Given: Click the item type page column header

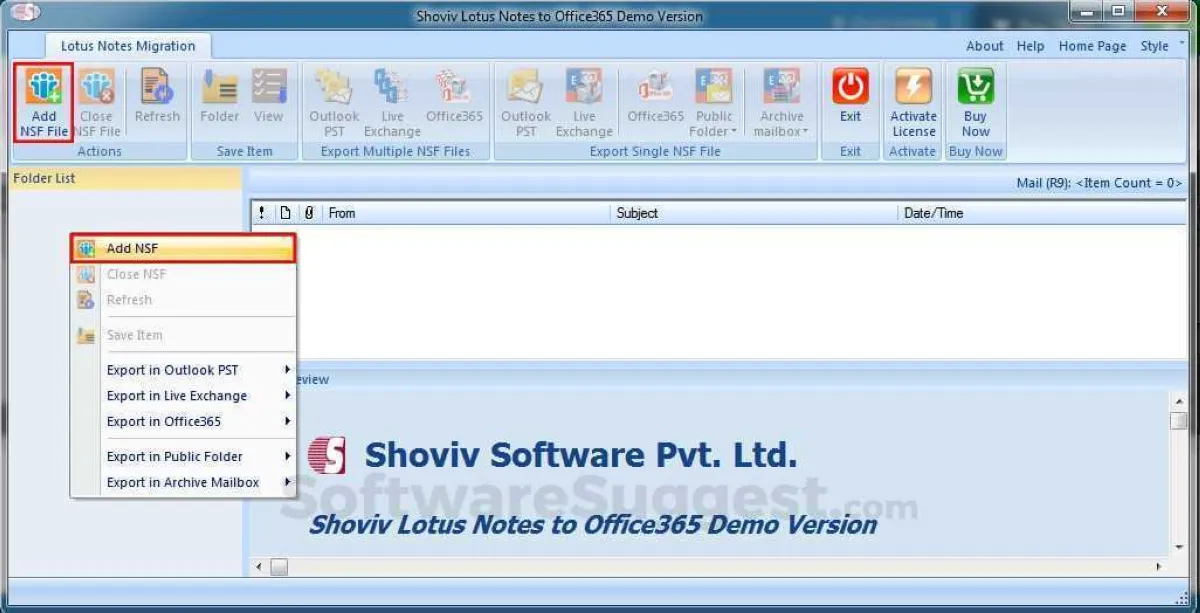Looking at the screenshot, I should tap(285, 213).
